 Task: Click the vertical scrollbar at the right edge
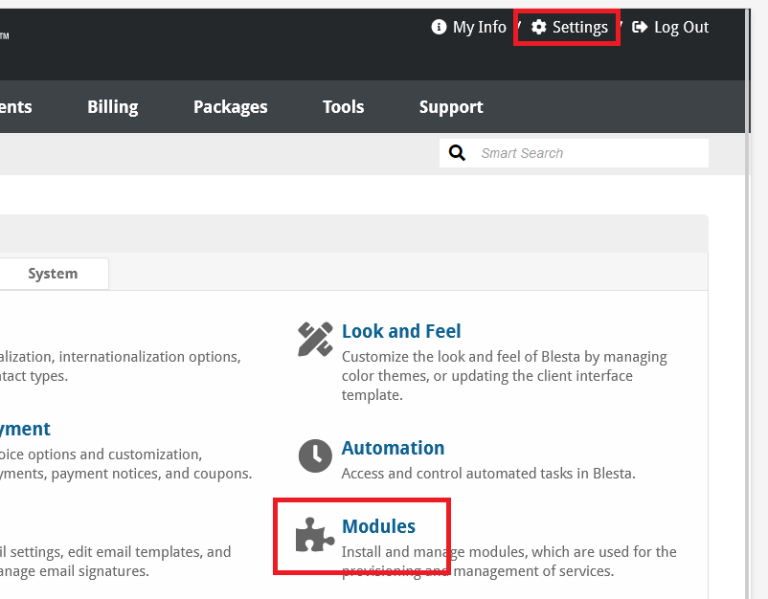tap(748, 304)
